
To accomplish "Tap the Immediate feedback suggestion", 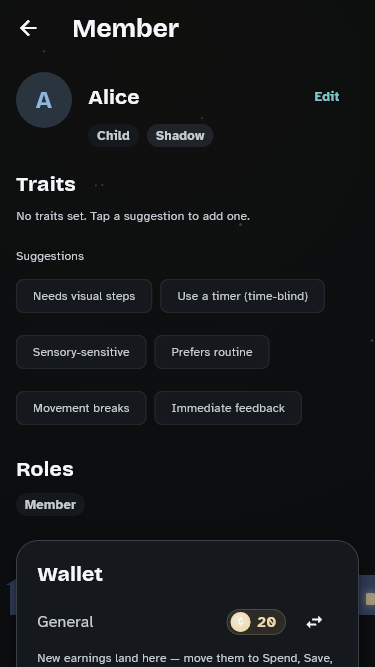I will [x=228, y=408].
